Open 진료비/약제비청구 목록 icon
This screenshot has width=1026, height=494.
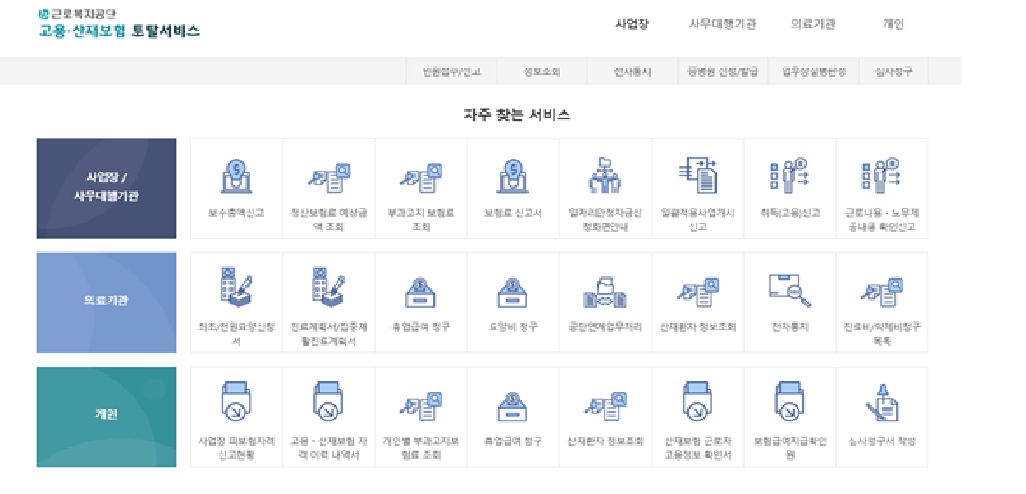coord(881,292)
